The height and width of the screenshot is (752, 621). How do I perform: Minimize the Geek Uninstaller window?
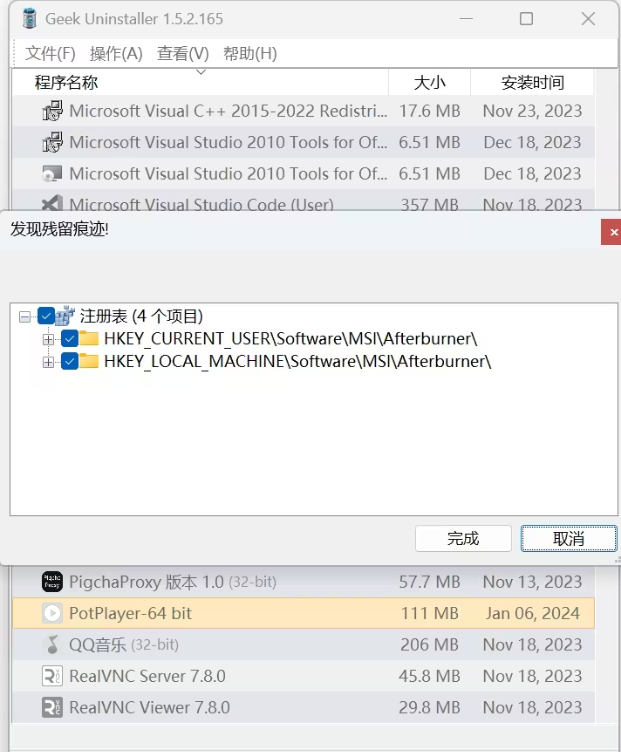point(466,19)
